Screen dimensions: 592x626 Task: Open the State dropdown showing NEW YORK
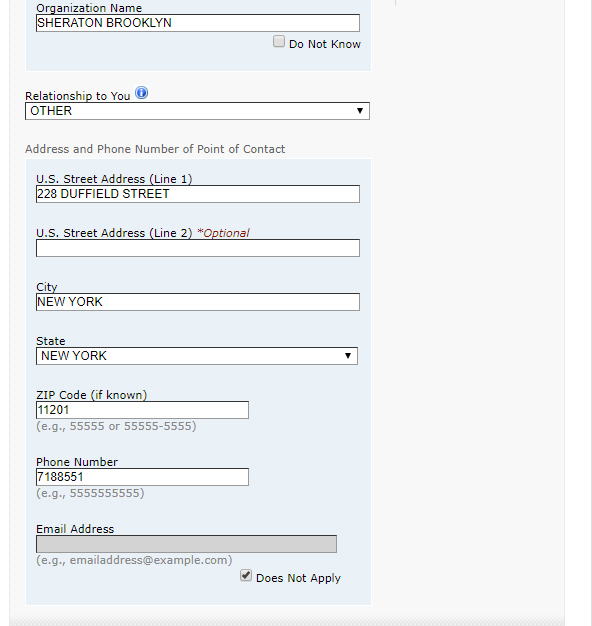[197, 356]
